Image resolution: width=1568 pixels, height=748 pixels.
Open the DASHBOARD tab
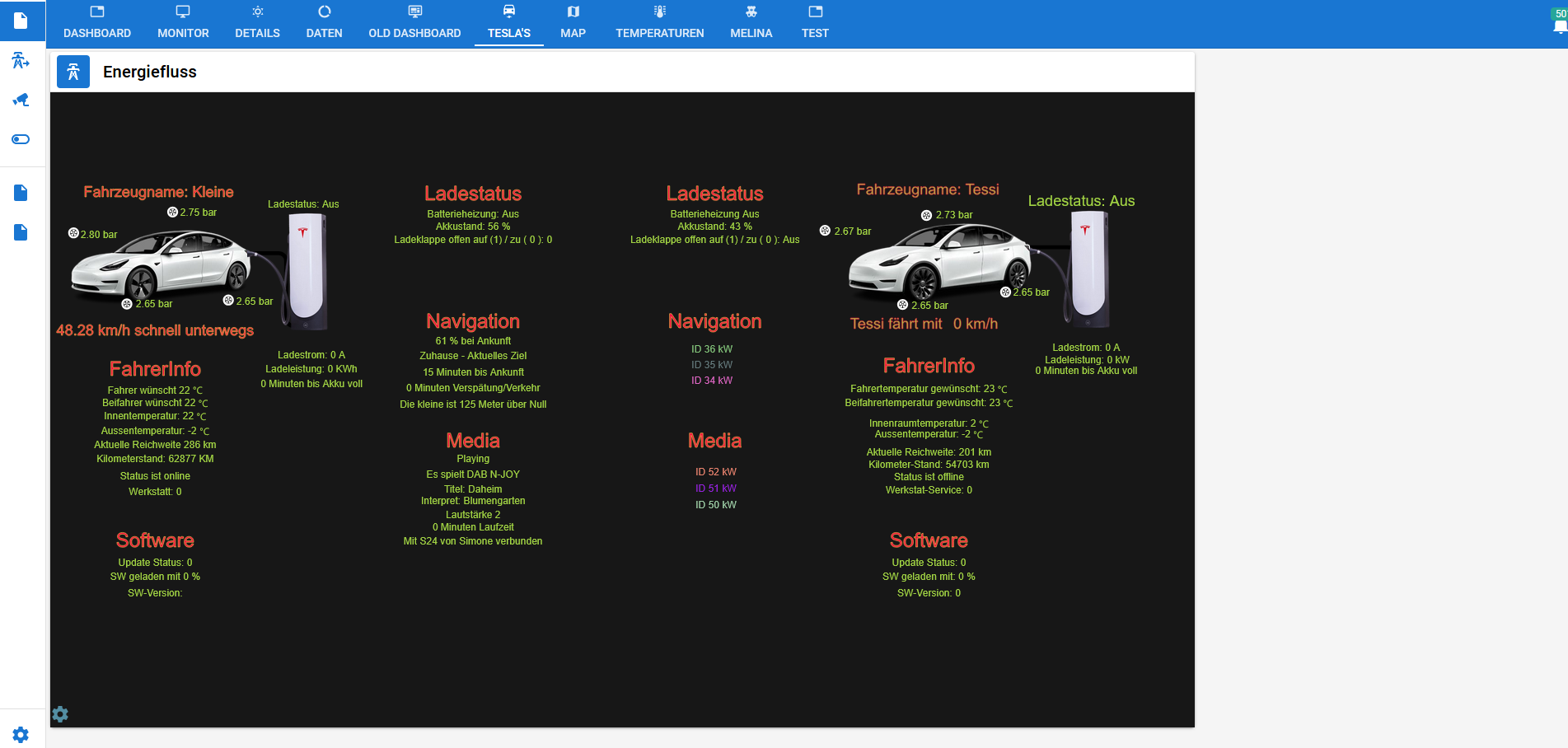click(x=97, y=23)
